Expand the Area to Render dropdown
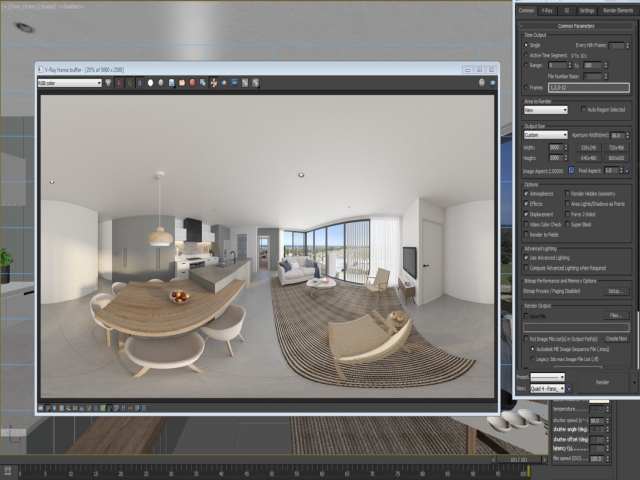 pyautogui.click(x=545, y=109)
